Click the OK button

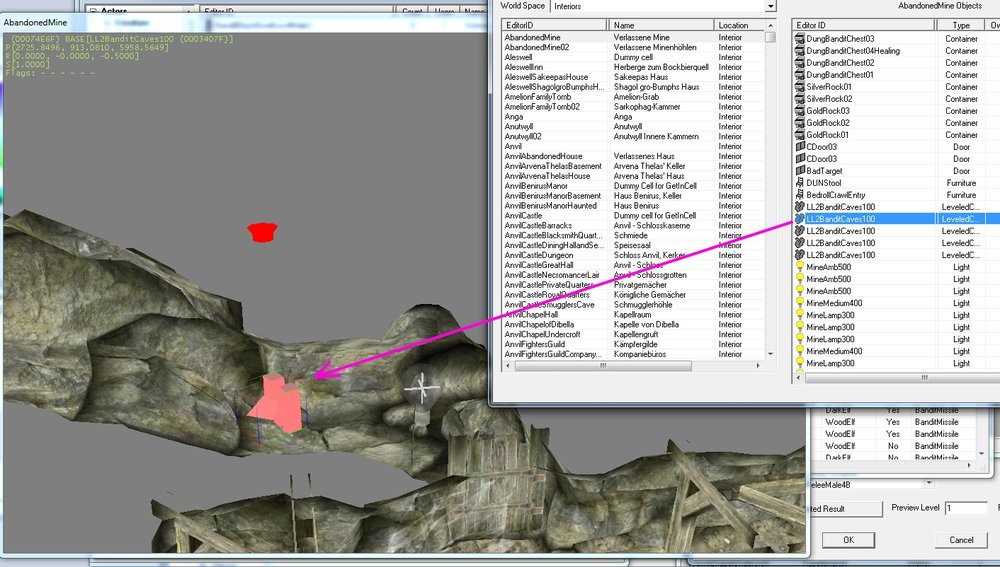(848, 540)
